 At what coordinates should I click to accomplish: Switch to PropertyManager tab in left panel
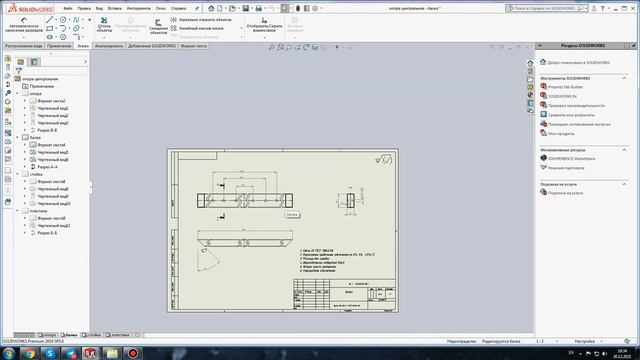click(x=34, y=62)
